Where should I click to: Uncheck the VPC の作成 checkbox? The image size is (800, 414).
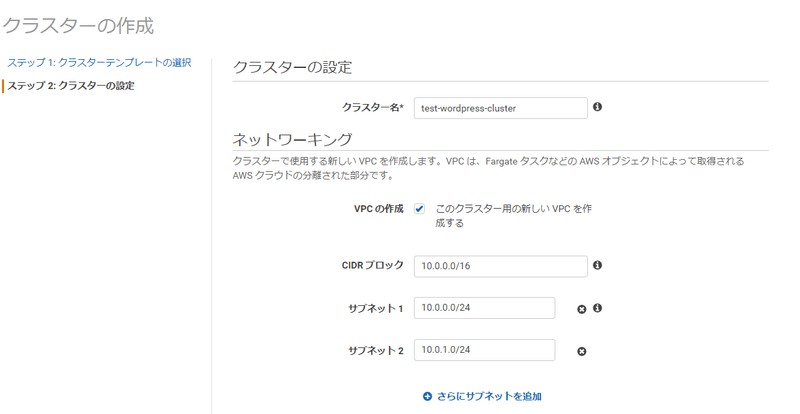(419, 209)
